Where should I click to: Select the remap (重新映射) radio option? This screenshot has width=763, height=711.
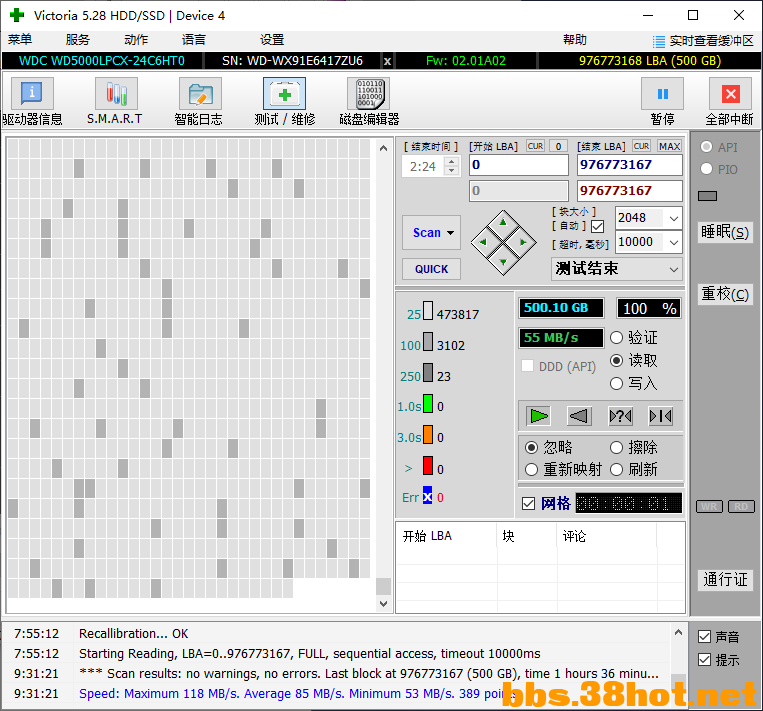click(x=531, y=470)
